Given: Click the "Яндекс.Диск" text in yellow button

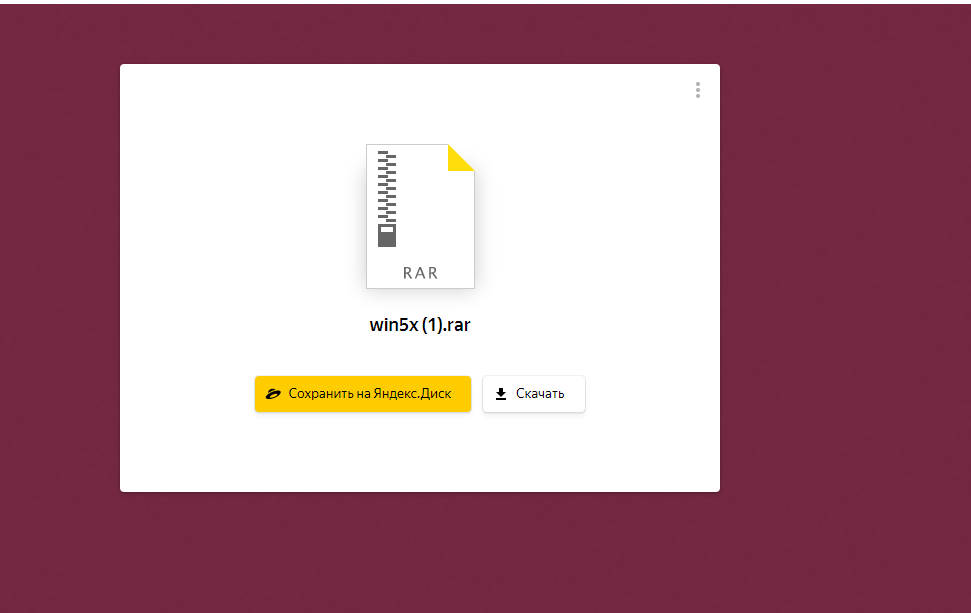Looking at the screenshot, I should (x=411, y=394).
